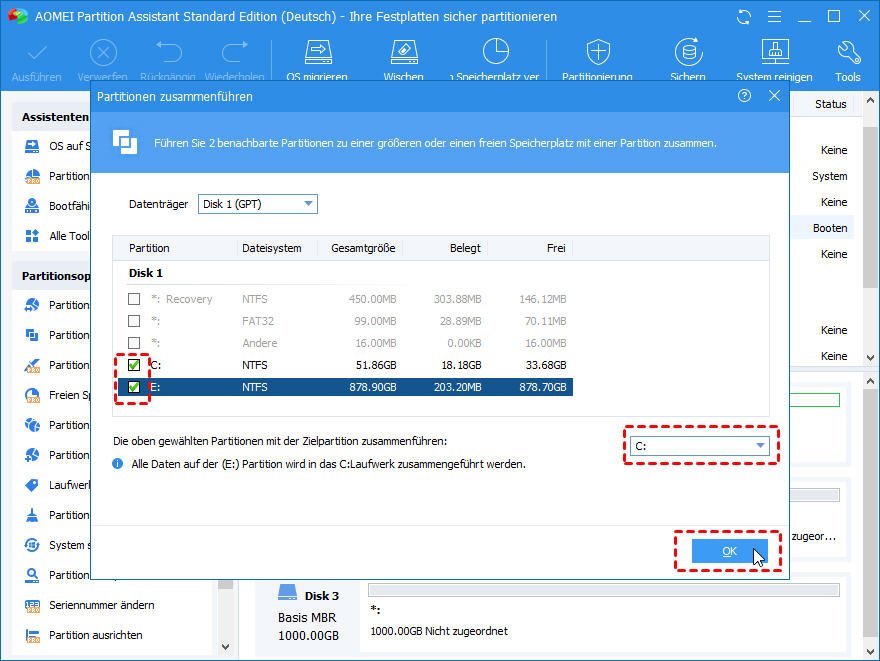Click the System sidebar icon

click(x=32, y=545)
